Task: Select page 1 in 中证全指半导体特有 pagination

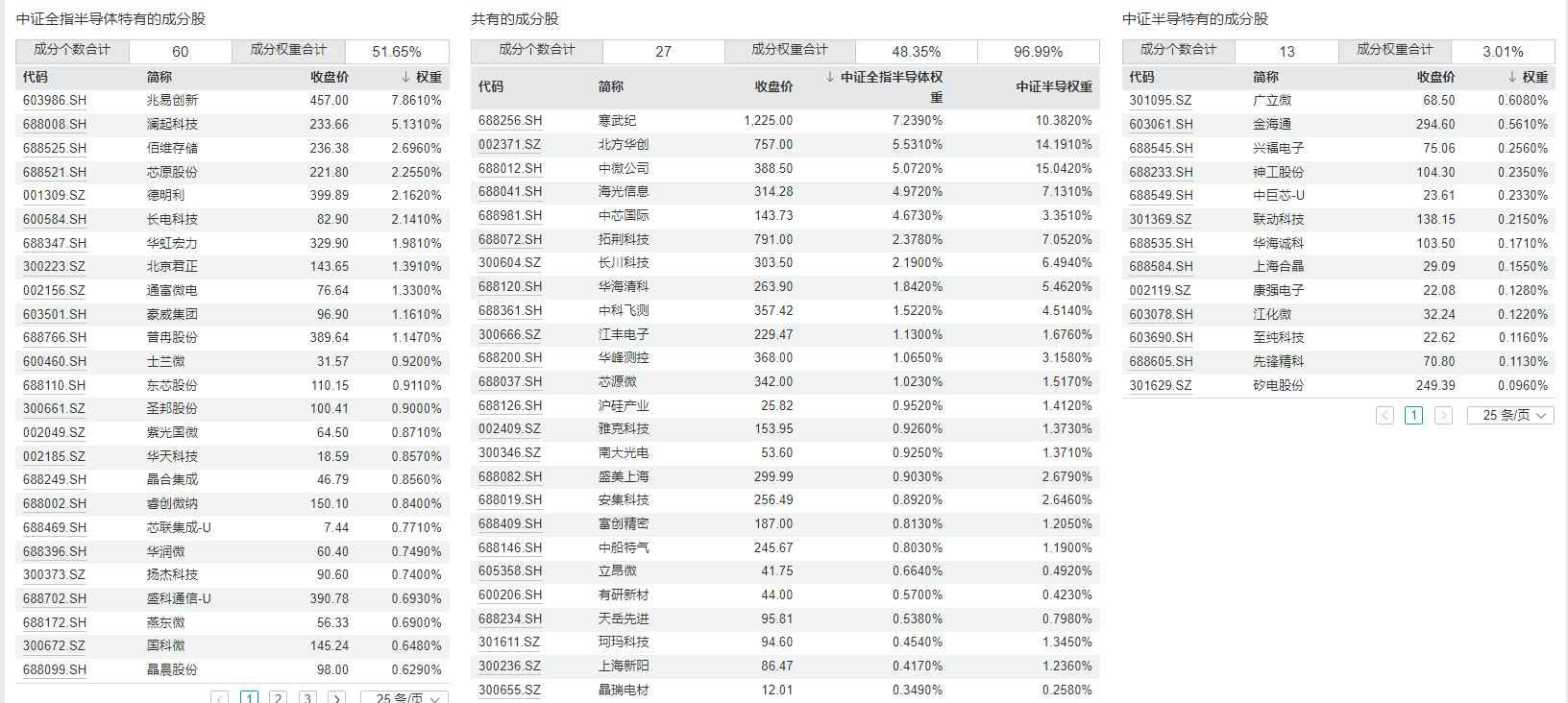Action: (250, 698)
